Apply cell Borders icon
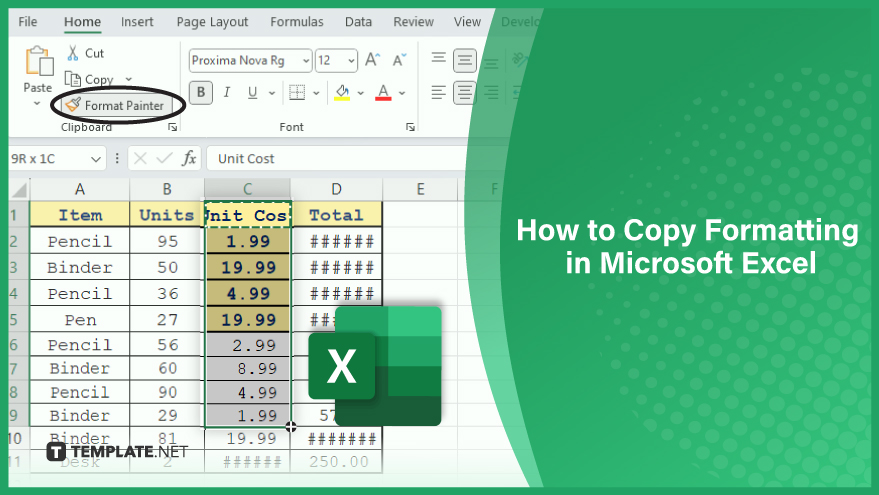 [297, 92]
